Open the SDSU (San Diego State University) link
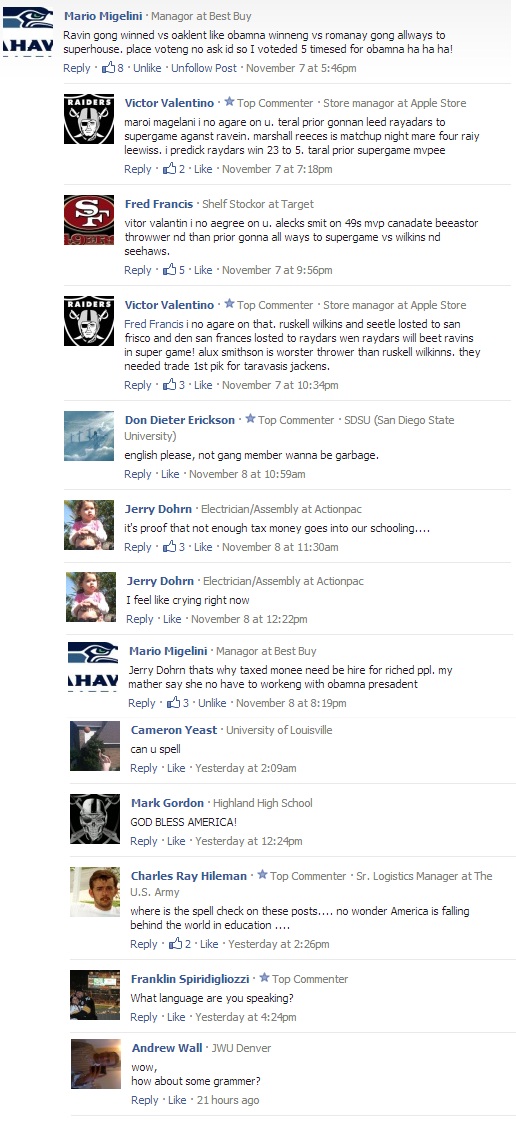 tap(289, 428)
